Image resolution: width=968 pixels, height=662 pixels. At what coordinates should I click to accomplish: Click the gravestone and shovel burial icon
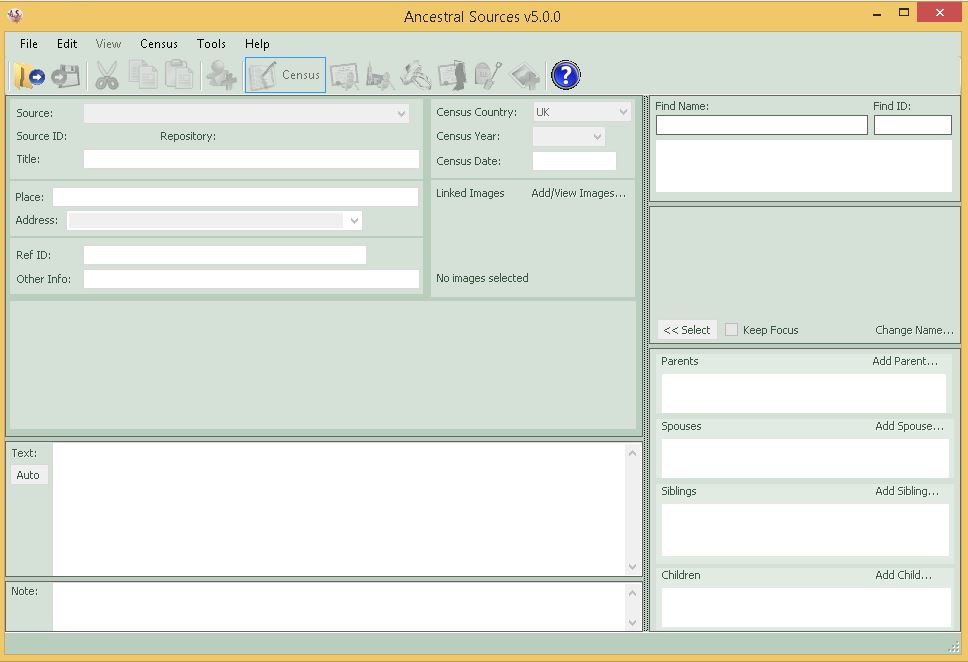click(x=488, y=75)
